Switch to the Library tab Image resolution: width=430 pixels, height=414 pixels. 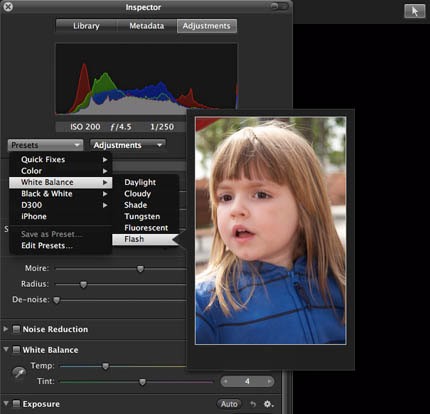86,26
